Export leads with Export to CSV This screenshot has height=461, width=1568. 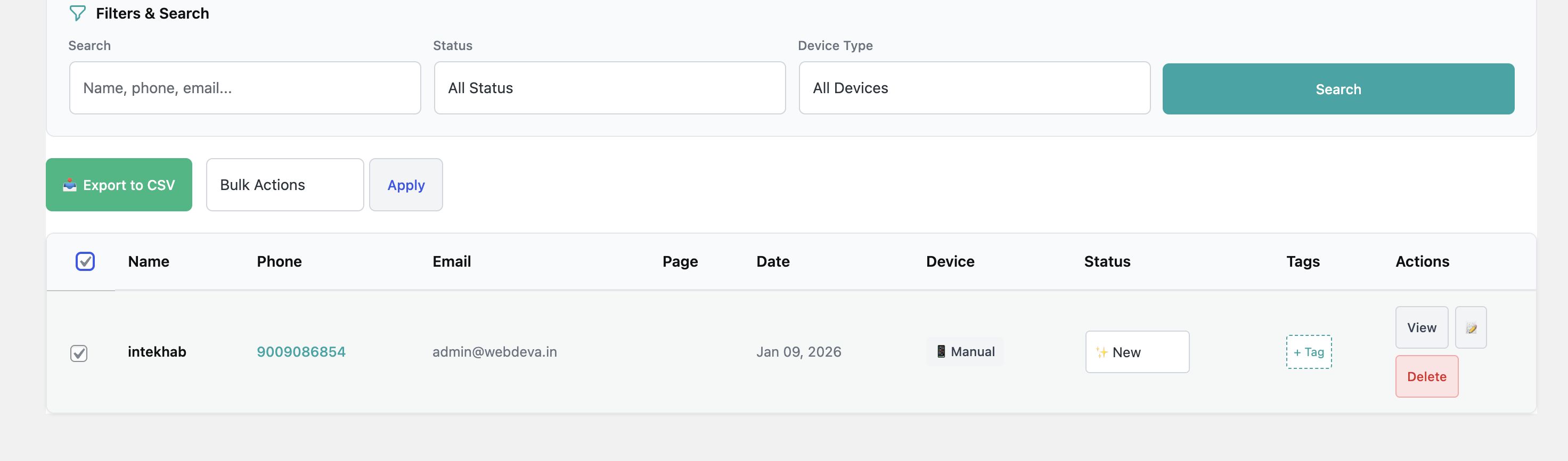click(119, 185)
